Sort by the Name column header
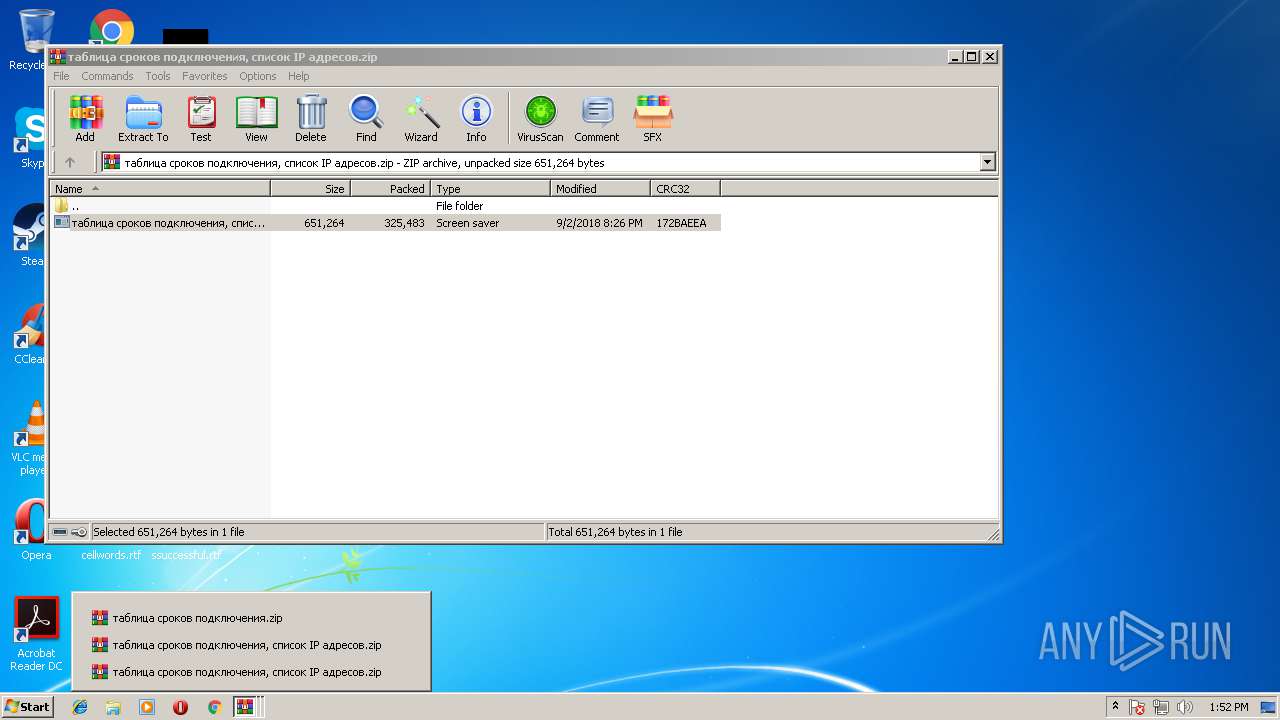The height and width of the screenshot is (720, 1280). [x=160, y=188]
